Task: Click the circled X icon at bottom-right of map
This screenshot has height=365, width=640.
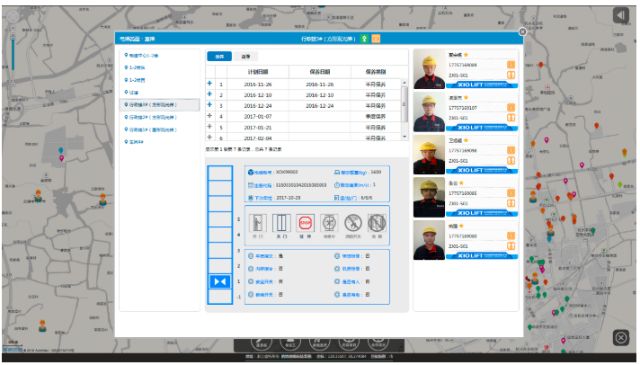Action: [x=621, y=338]
